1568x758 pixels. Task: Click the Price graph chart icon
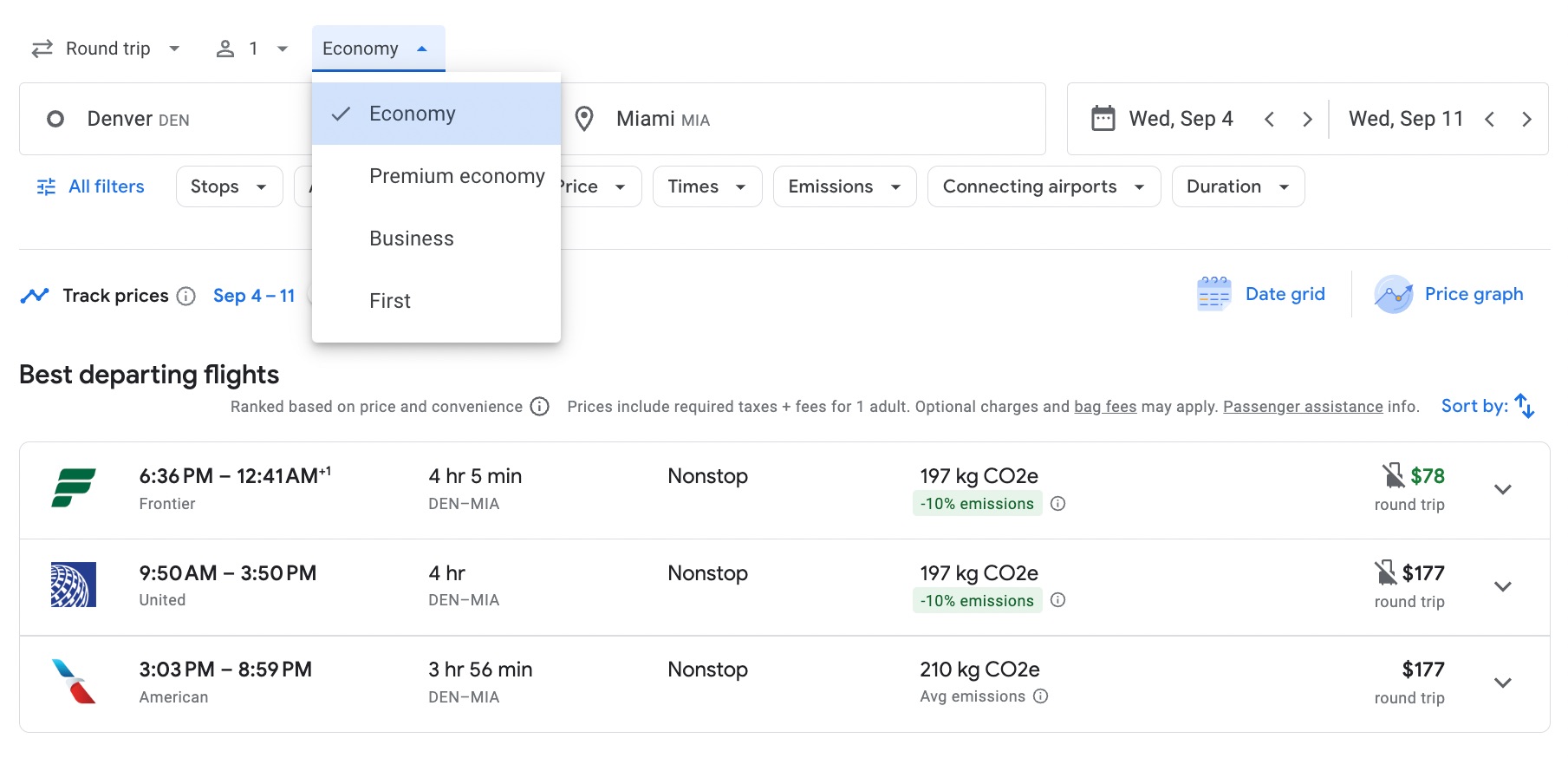(x=1394, y=294)
